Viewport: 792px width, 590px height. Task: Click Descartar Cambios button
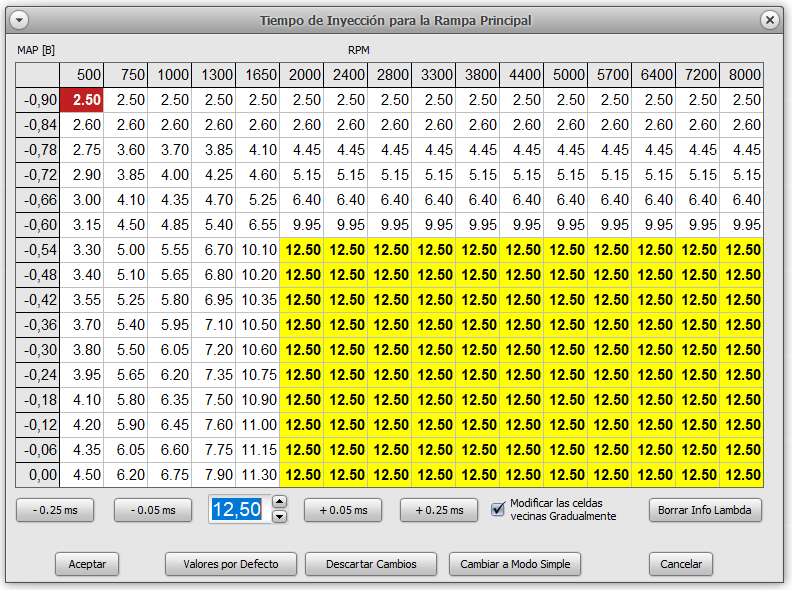pos(371,564)
